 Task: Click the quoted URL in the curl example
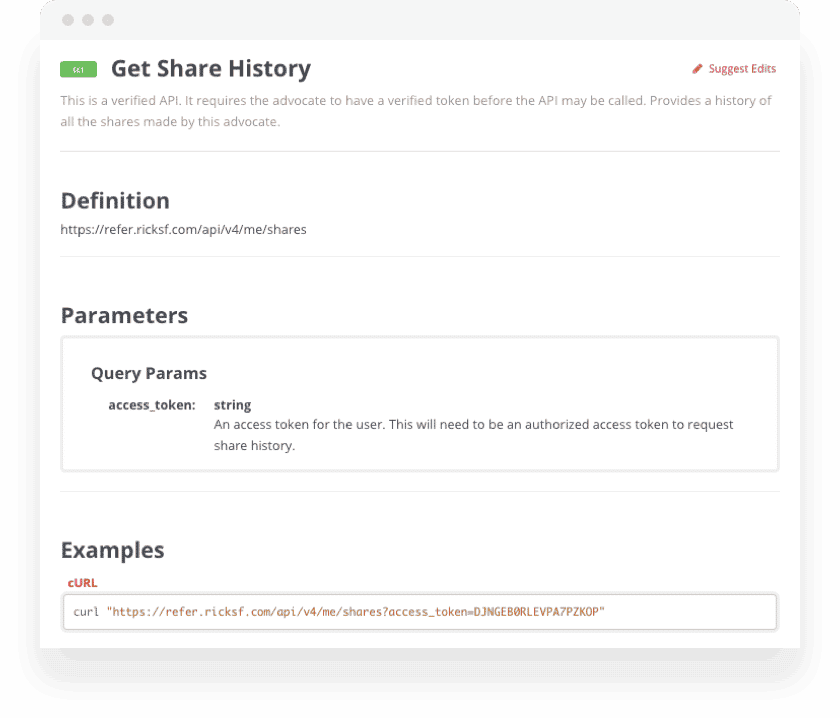[355, 612]
